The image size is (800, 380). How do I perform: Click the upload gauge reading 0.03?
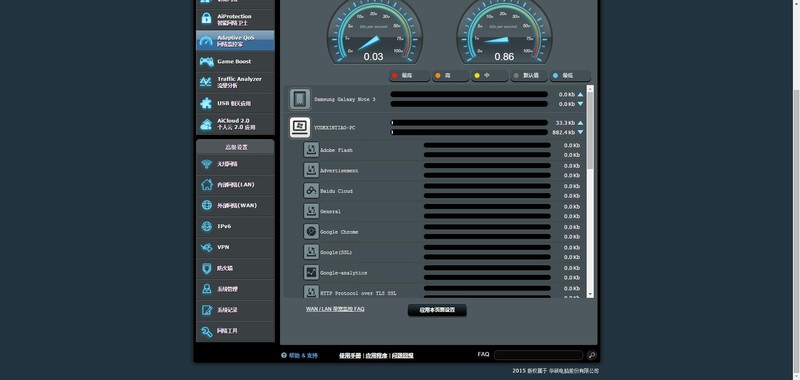(374, 57)
